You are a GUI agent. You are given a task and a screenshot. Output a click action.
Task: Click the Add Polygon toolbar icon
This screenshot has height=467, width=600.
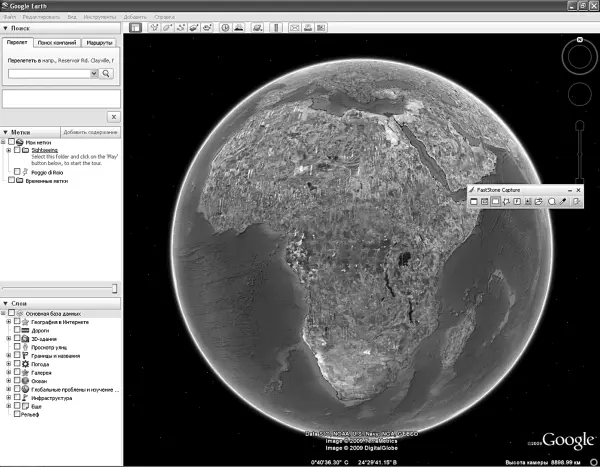pyautogui.click(x=167, y=28)
